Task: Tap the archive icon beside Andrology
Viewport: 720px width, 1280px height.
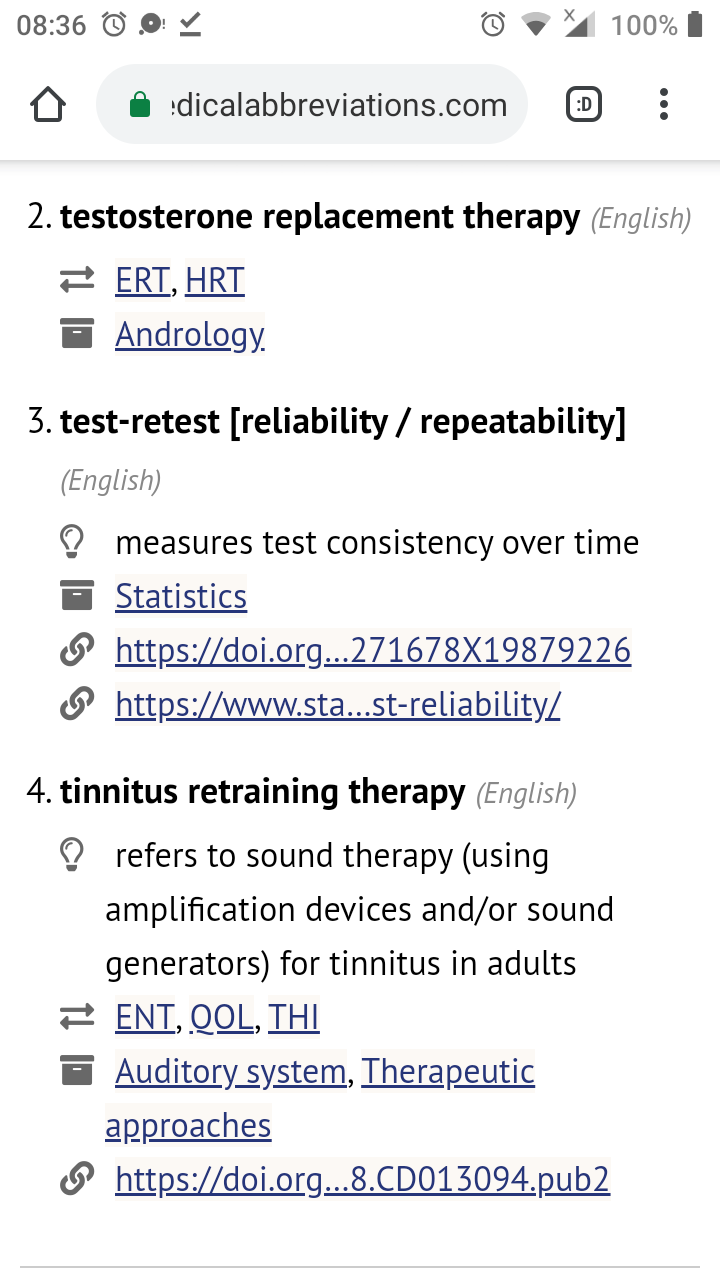Action: click(77, 334)
